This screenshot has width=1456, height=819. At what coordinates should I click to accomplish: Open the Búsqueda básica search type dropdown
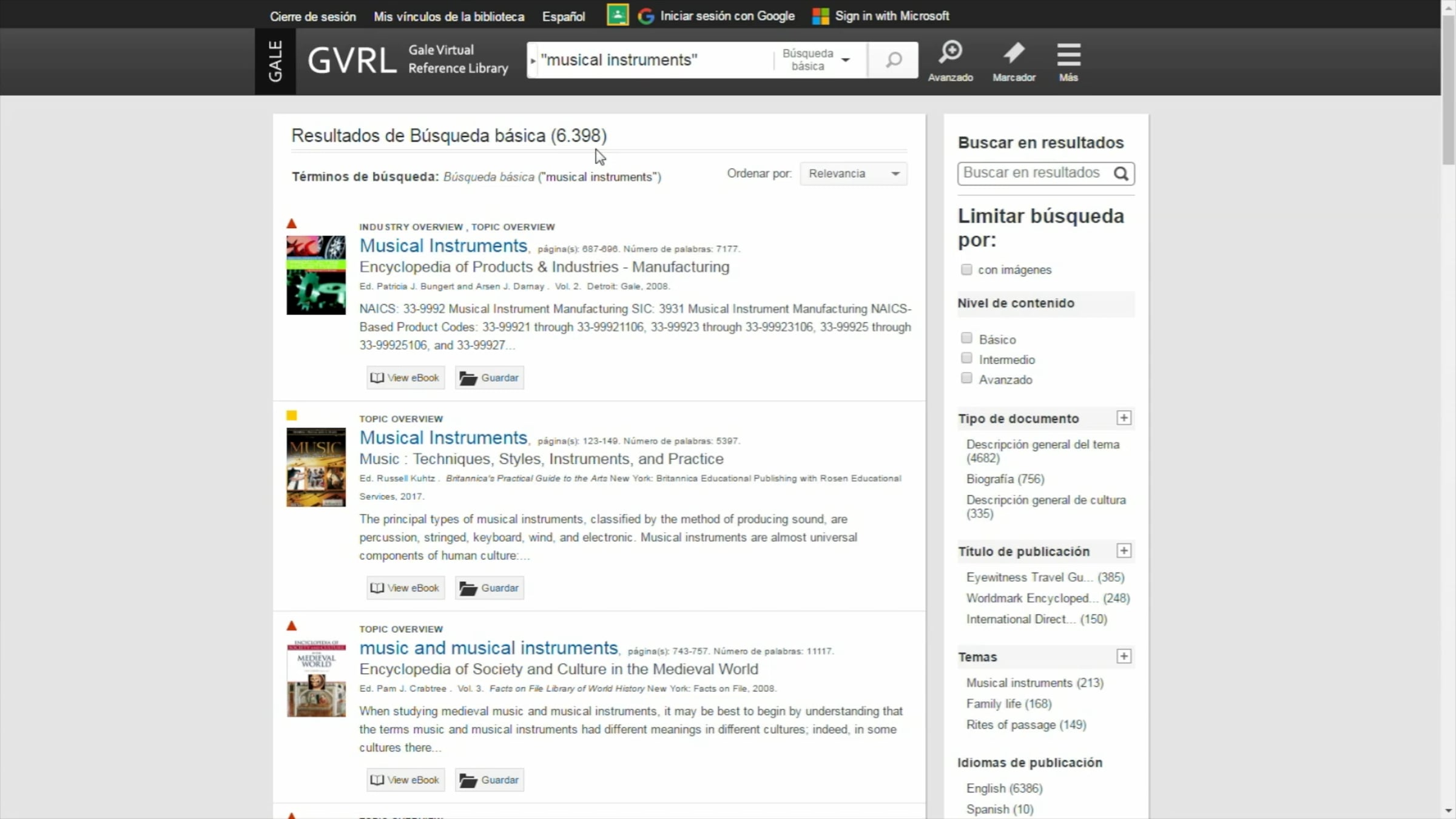(816, 60)
